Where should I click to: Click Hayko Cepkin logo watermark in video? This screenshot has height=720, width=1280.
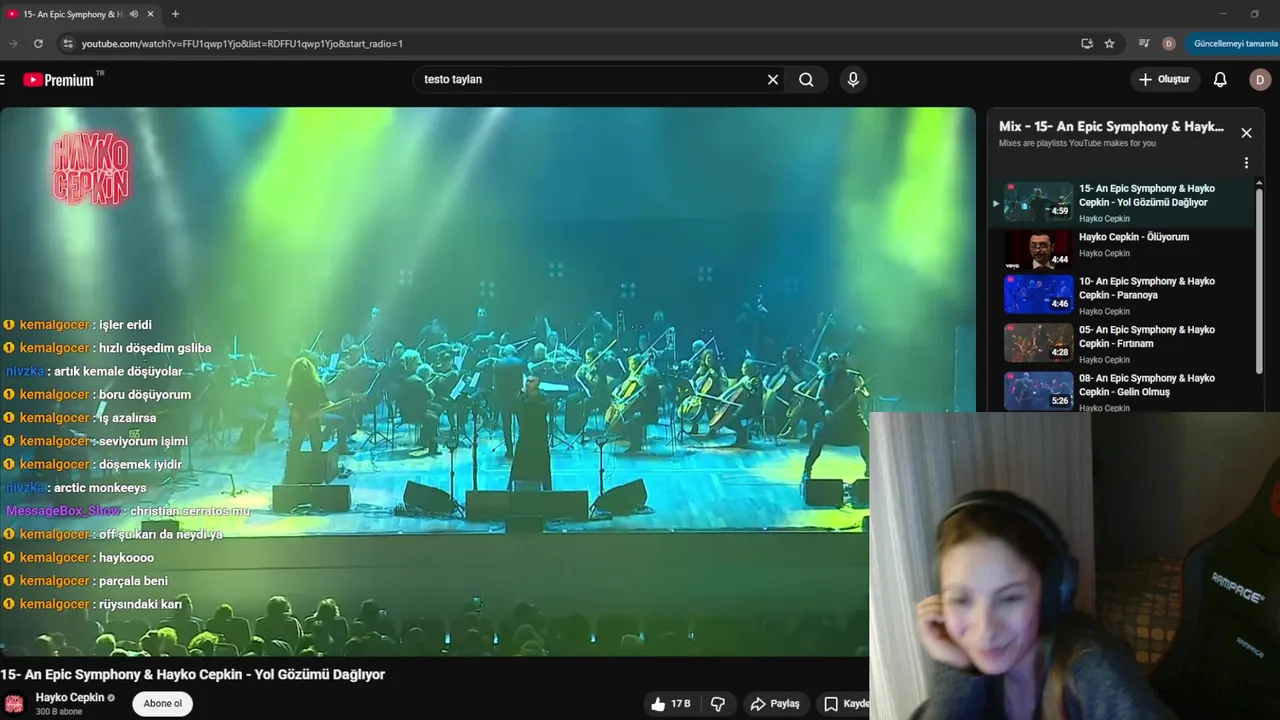pos(91,168)
